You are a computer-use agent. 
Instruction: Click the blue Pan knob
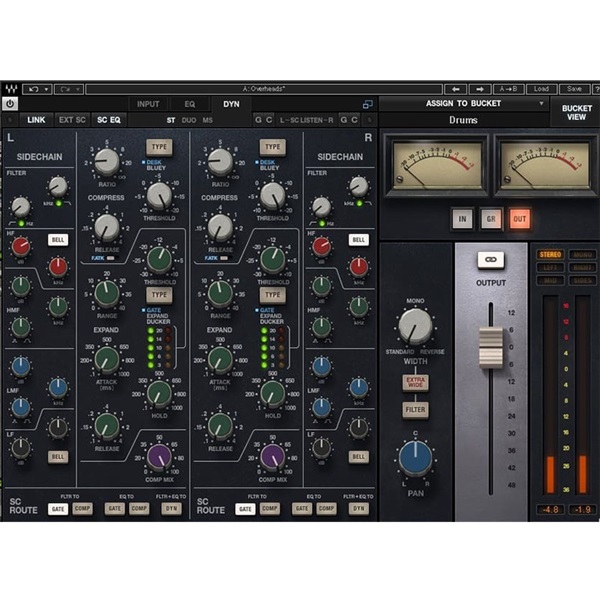click(x=415, y=458)
